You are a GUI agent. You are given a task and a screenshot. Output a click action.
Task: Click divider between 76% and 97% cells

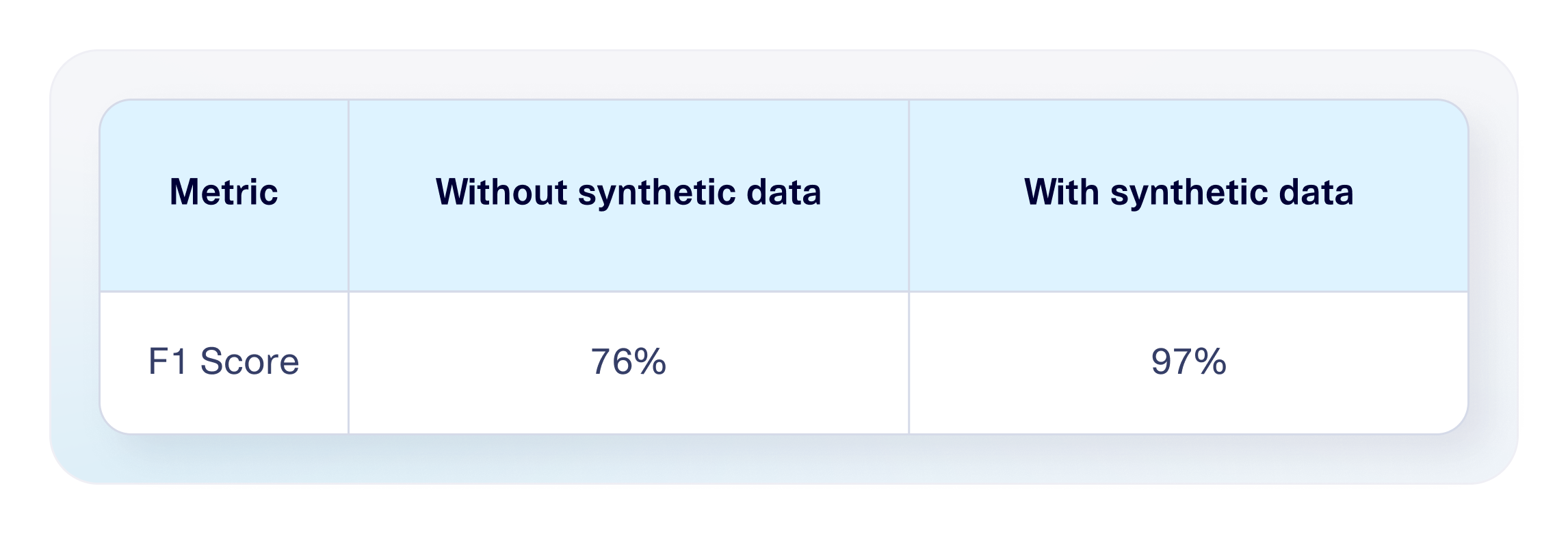[x=909, y=361]
